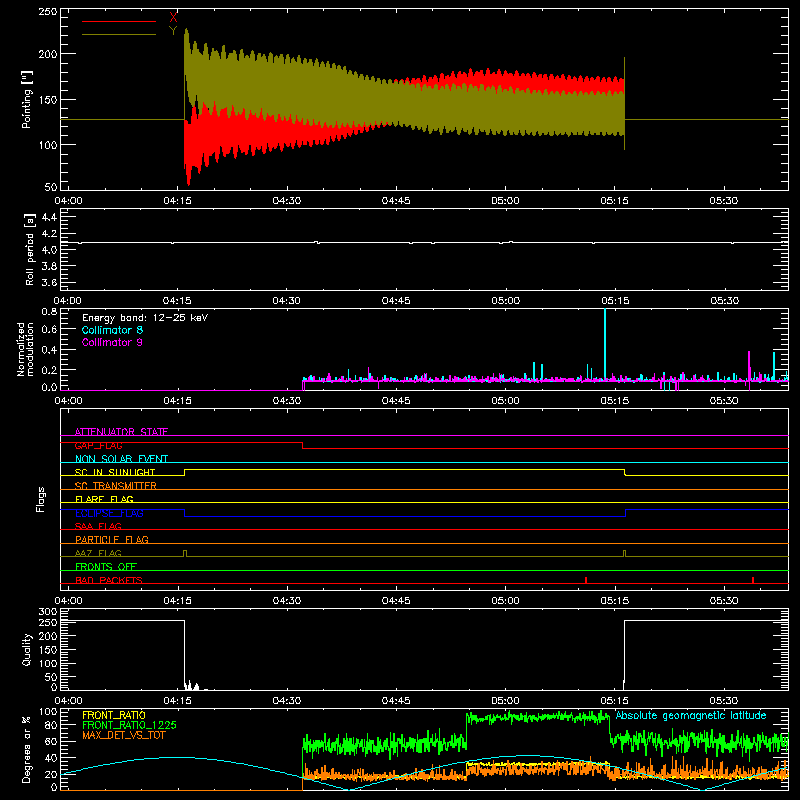
Task: Click the olive flag label above FRONTS_OFF
Action: [98, 553]
